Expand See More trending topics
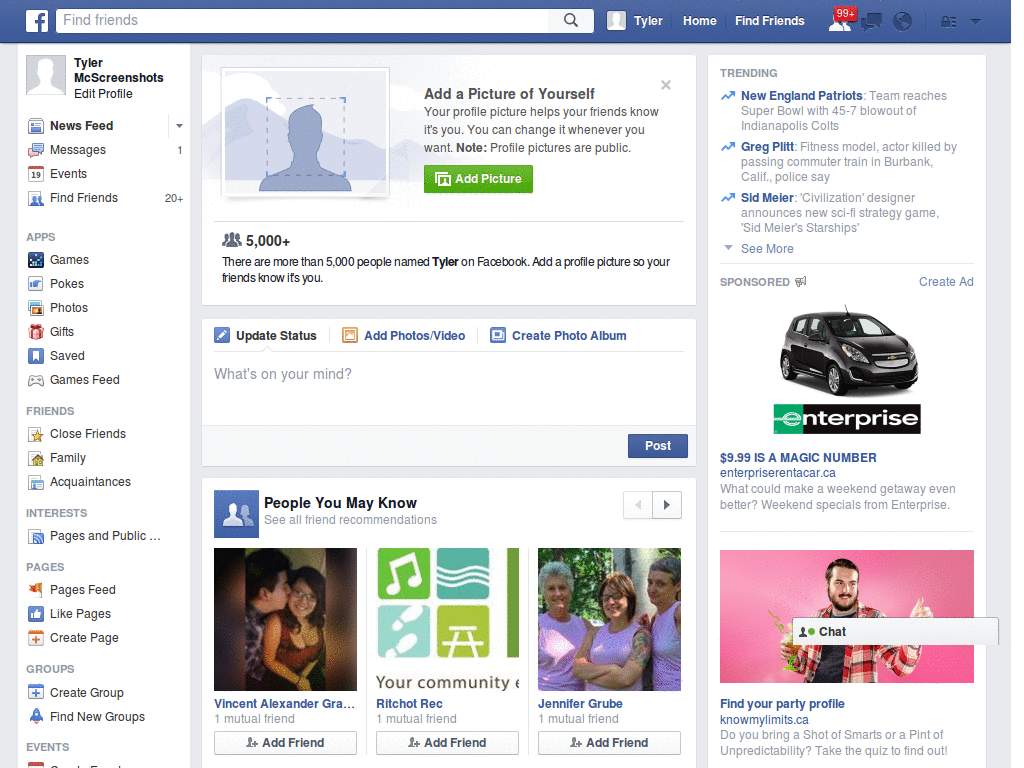Screen dimensions: 1024x768 click(767, 249)
